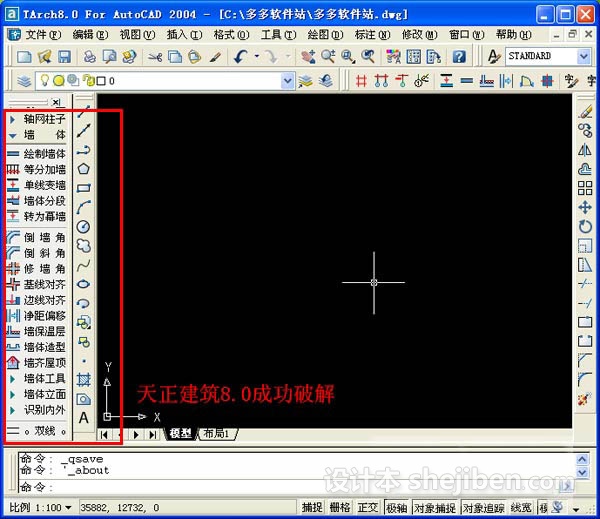Run the 墙保温层 command
Image resolution: width=600 pixels, height=519 pixels.
click(37, 331)
